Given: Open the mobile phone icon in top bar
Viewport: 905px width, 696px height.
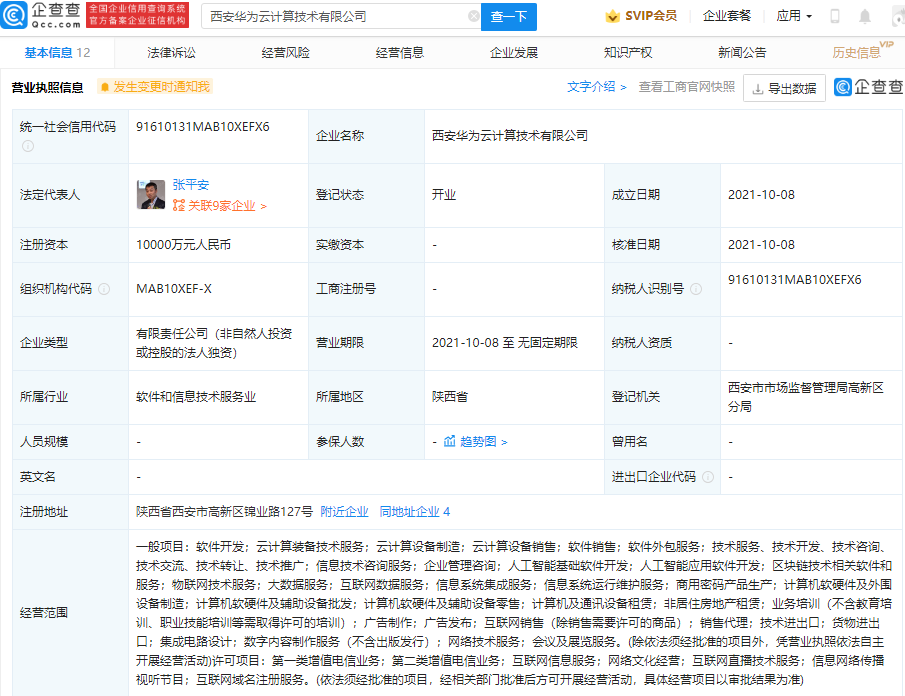Looking at the screenshot, I should point(835,16).
